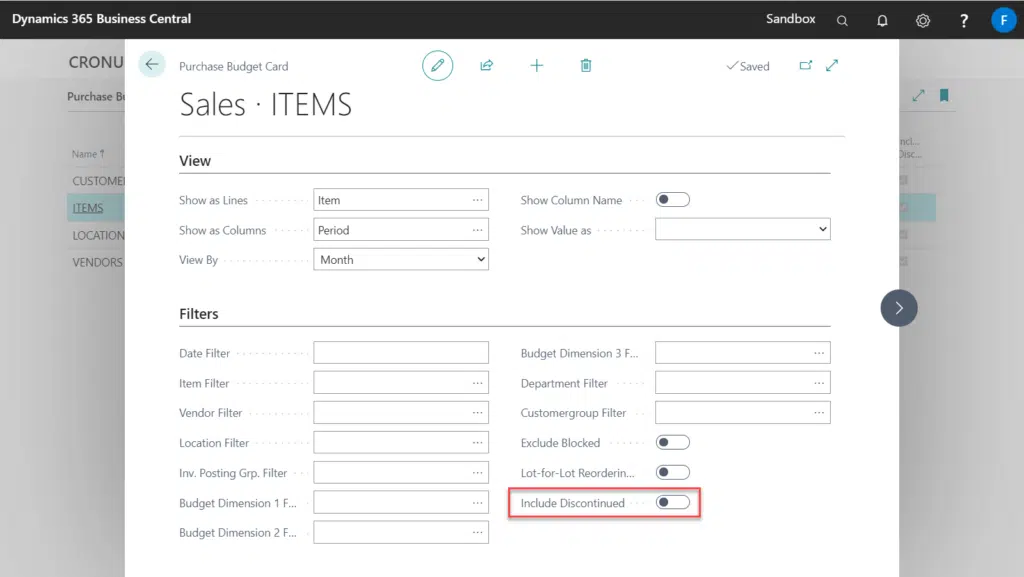Turn on Include Discontinued switch
Image resolution: width=1024 pixels, height=577 pixels.
672,502
